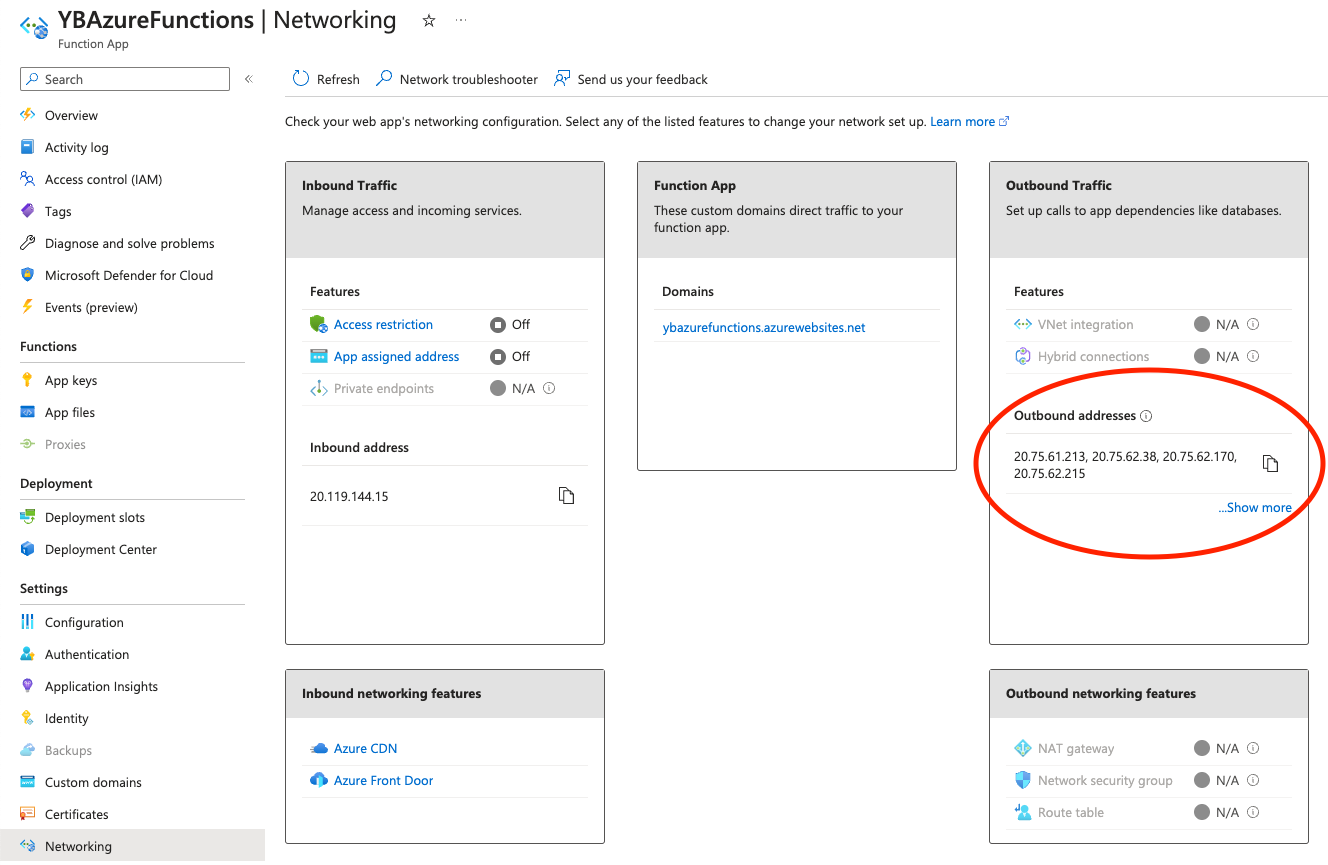Copy the outbound addresses to clipboard
Screen dimensions: 1328x865
coord(1270,463)
